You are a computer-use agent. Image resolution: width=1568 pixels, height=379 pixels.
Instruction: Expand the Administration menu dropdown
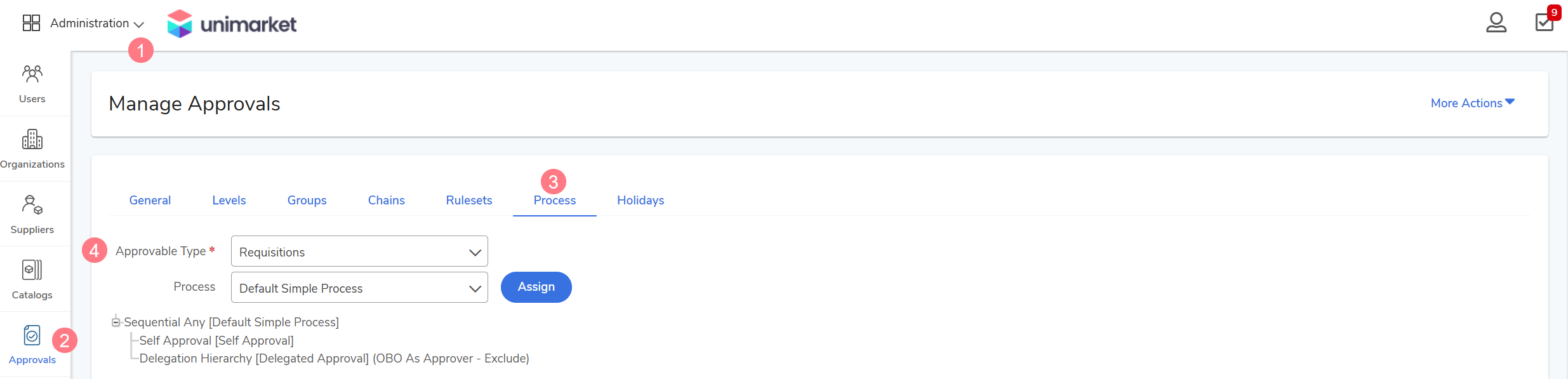tap(97, 23)
